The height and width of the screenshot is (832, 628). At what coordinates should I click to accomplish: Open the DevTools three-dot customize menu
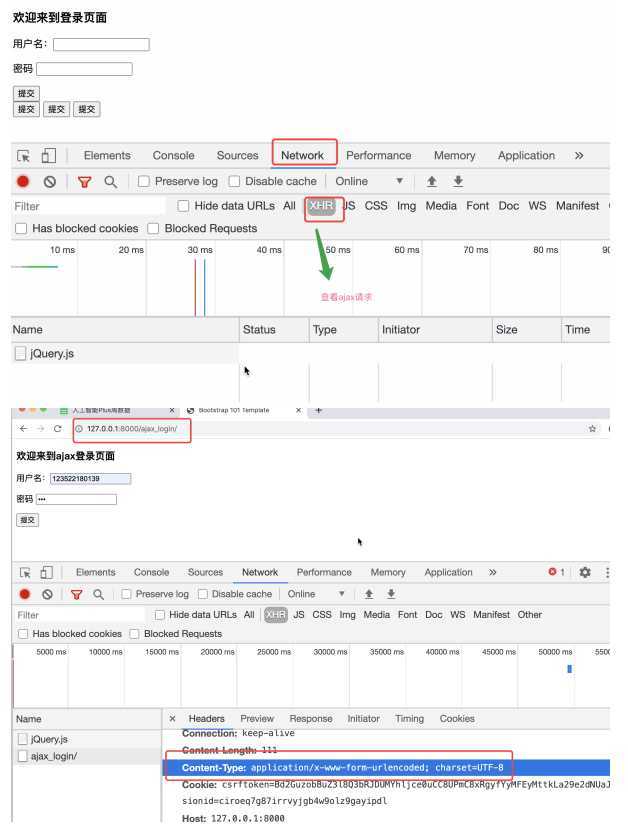[607, 572]
